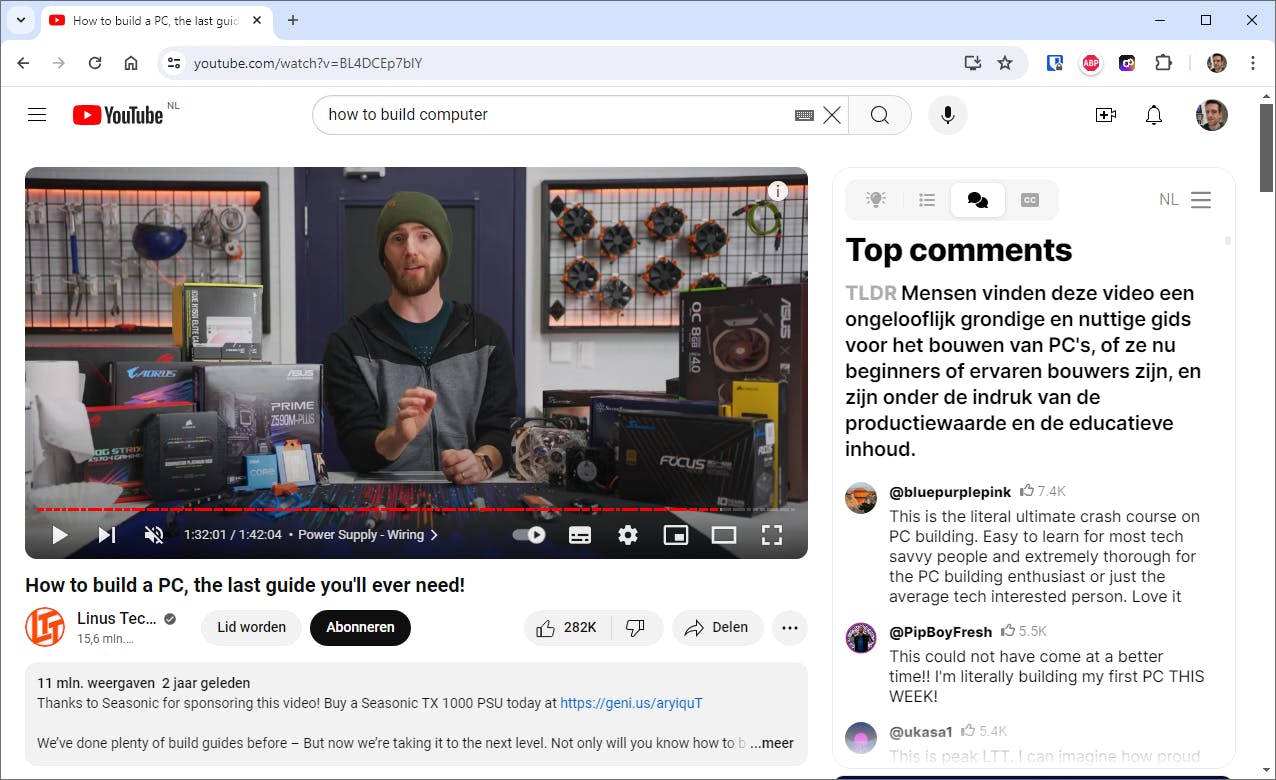Screen dimensions: 1276x780
Task: Open the list summary tab
Action: [927, 200]
